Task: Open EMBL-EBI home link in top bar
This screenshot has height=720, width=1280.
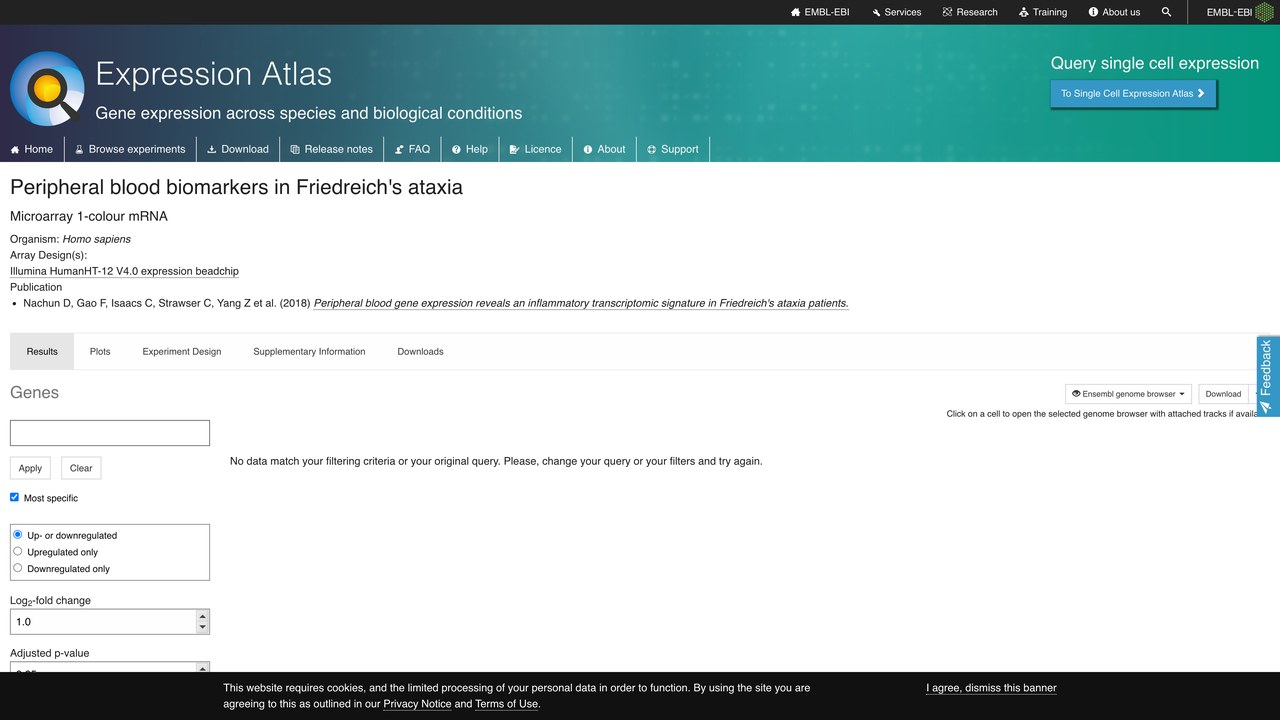Action: pos(820,12)
